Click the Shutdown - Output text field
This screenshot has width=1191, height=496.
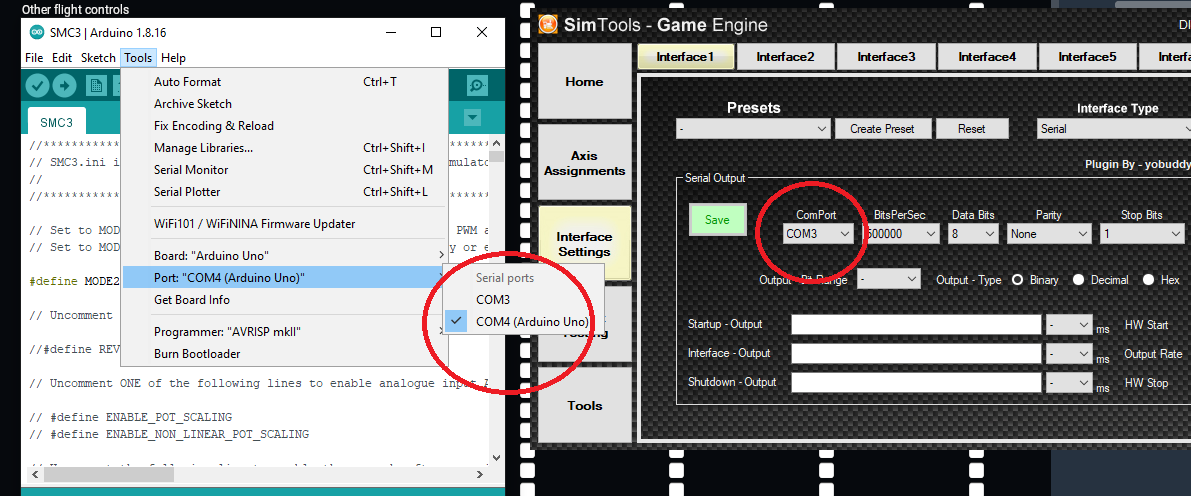point(916,382)
